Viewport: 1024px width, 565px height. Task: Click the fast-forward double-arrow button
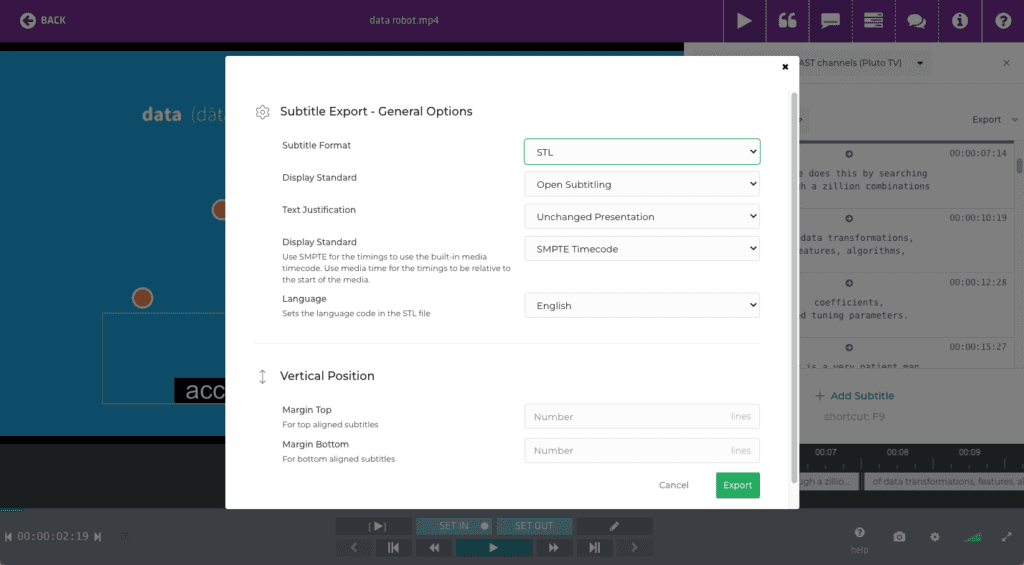coord(554,547)
